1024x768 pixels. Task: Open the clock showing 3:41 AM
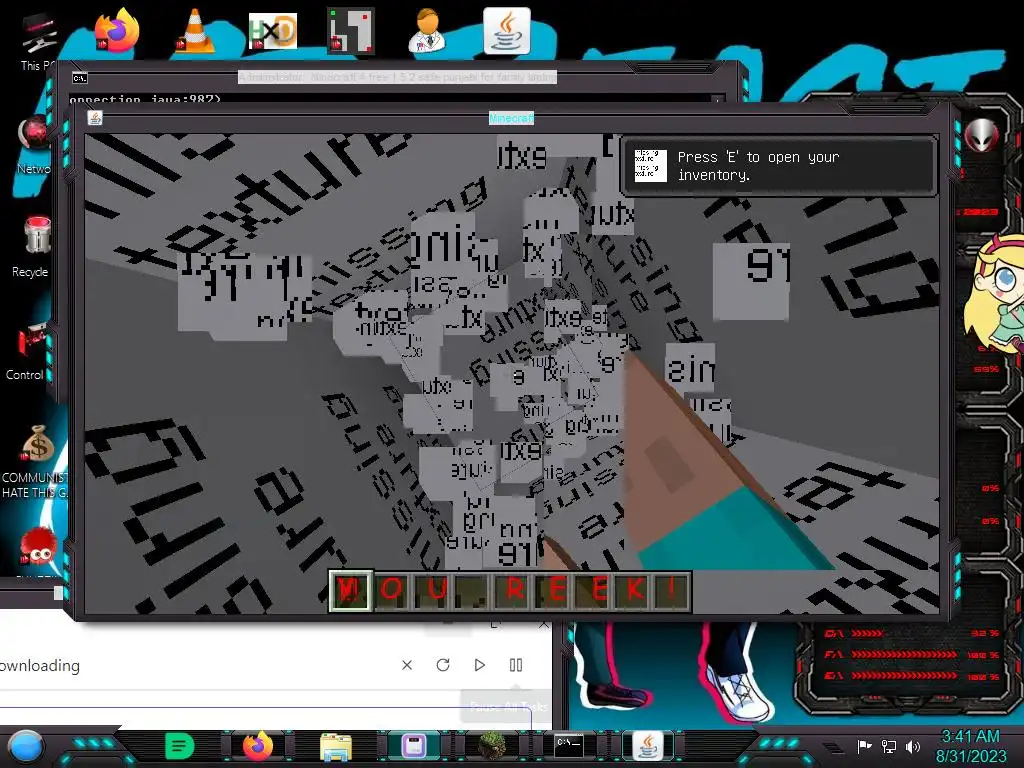tap(971, 746)
